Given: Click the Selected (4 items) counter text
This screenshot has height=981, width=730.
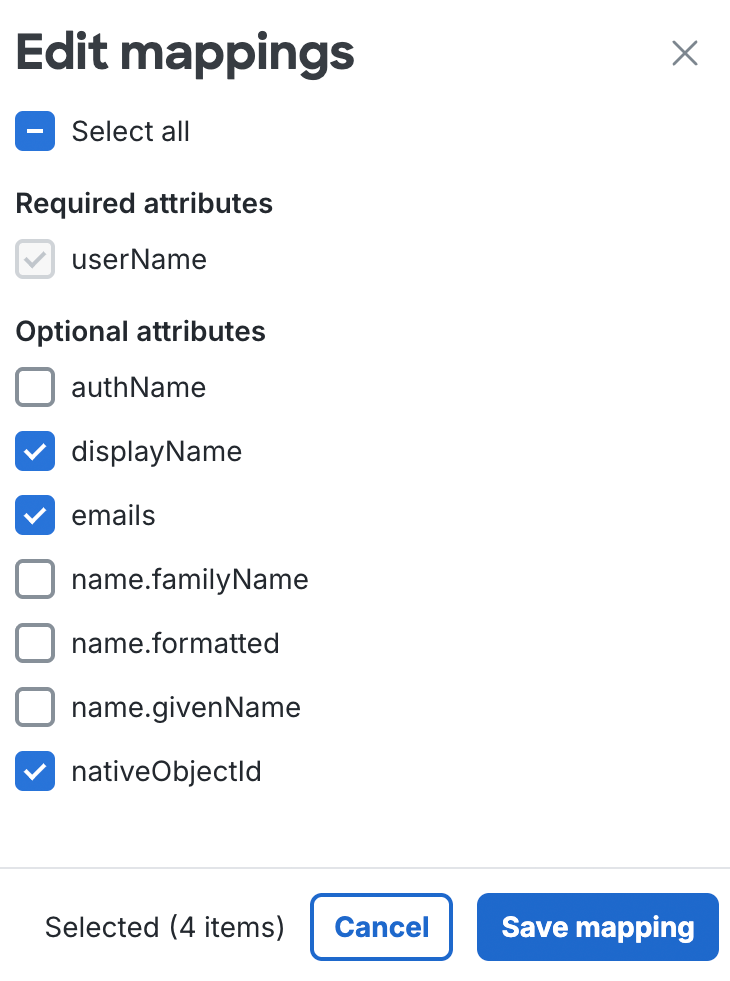Looking at the screenshot, I should (164, 927).
